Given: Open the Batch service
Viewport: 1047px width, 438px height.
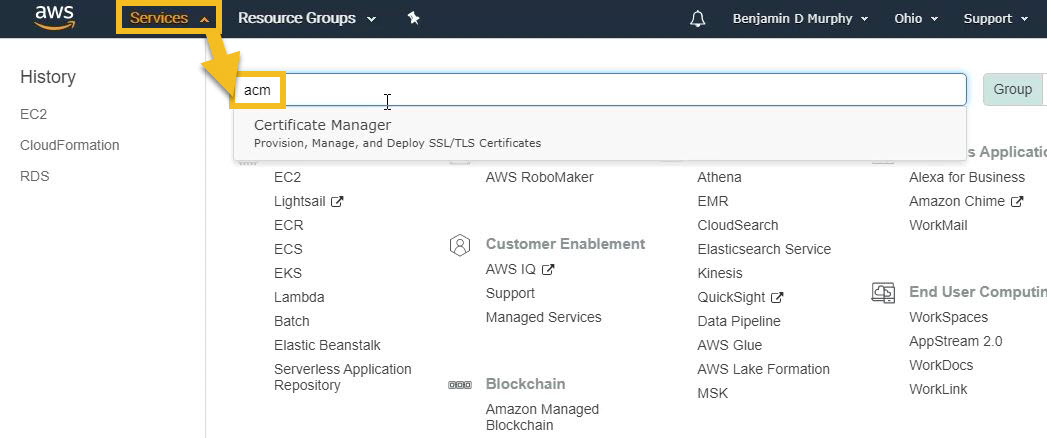Looking at the screenshot, I should click(292, 321).
